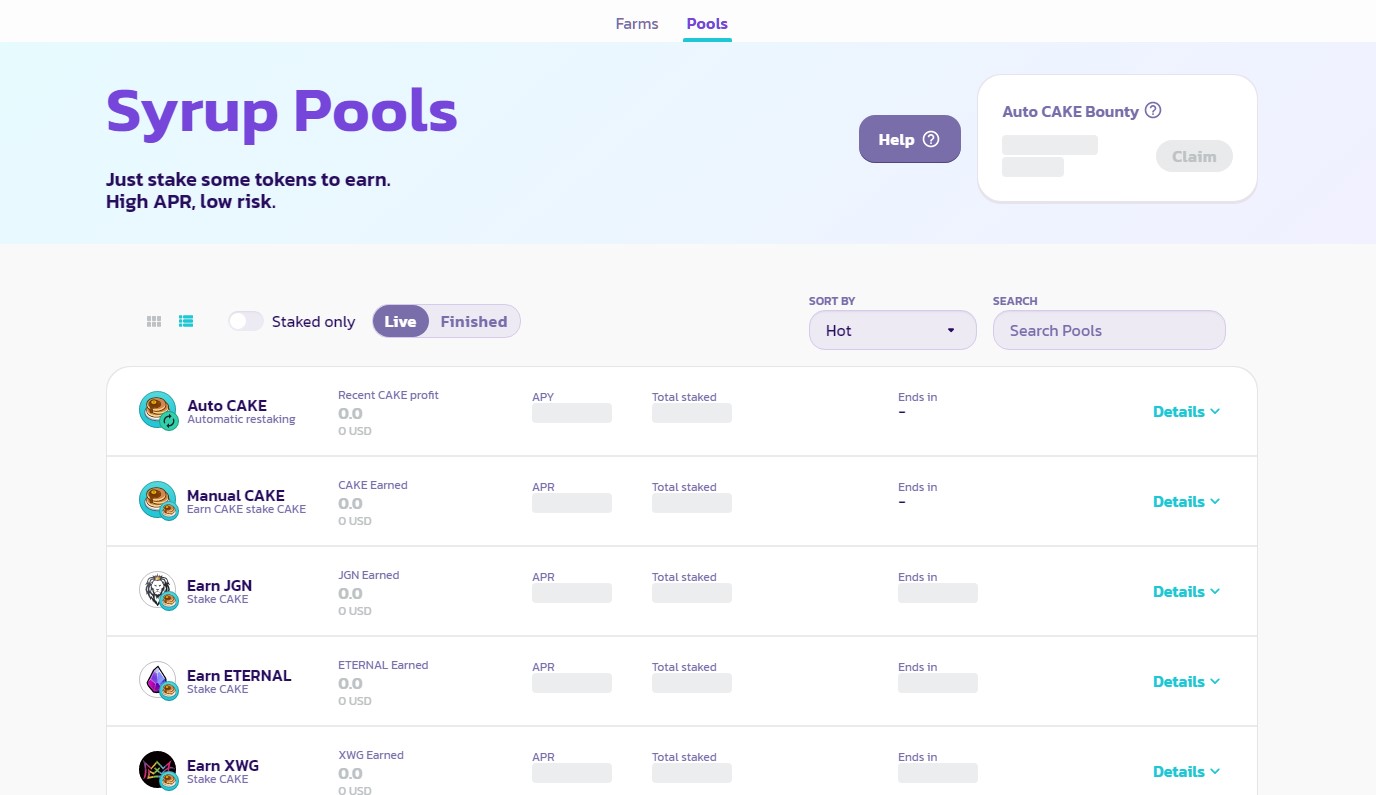
Task: Click the Earn ETERNAL crystal token icon
Action: click(158, 681)
